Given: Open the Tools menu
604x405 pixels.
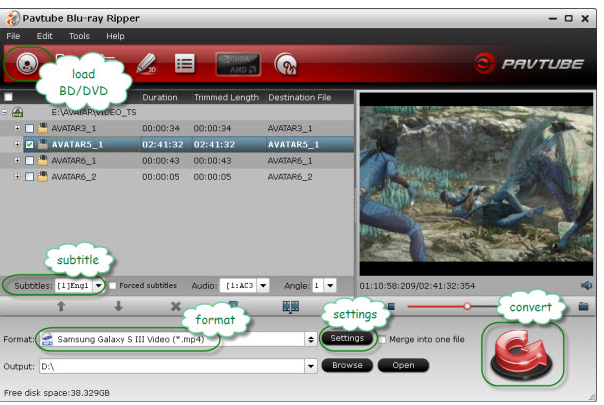Looking at the screenshot, I should pos(79,36).
